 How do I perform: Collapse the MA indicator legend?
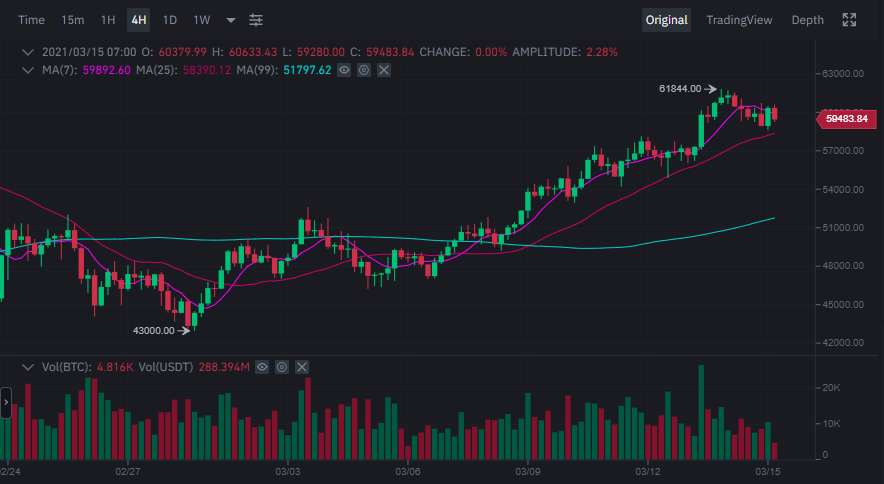click(28, 70)
